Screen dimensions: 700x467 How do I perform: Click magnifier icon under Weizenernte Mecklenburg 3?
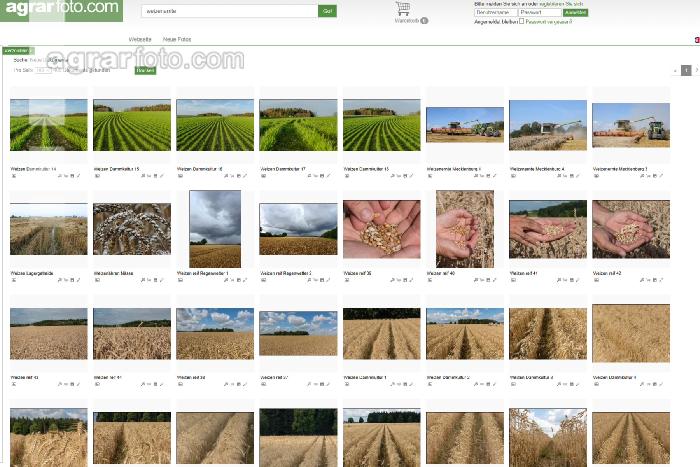pos(642,176)
